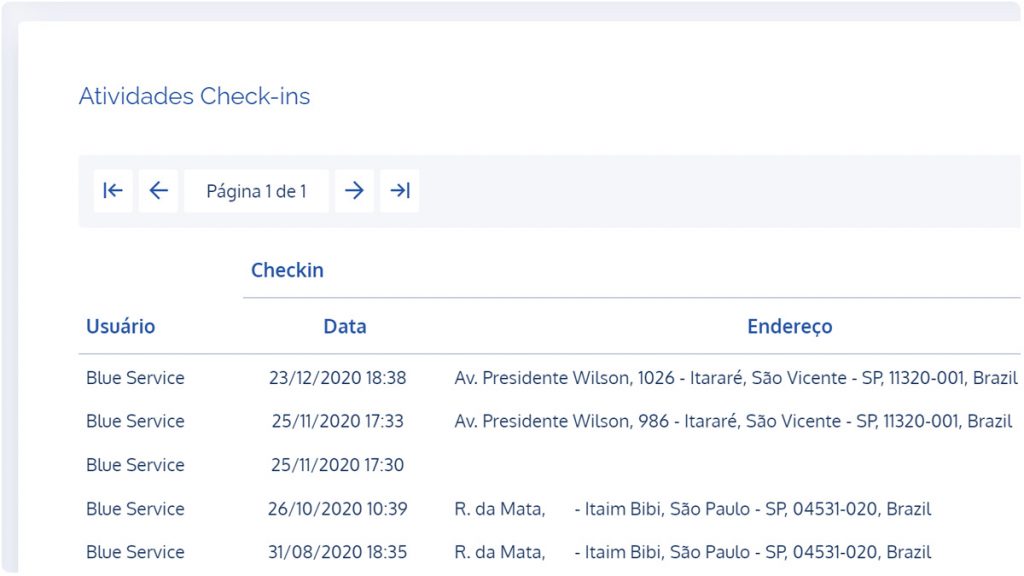
Task: Click previous page left arrow
Action: 158,191
